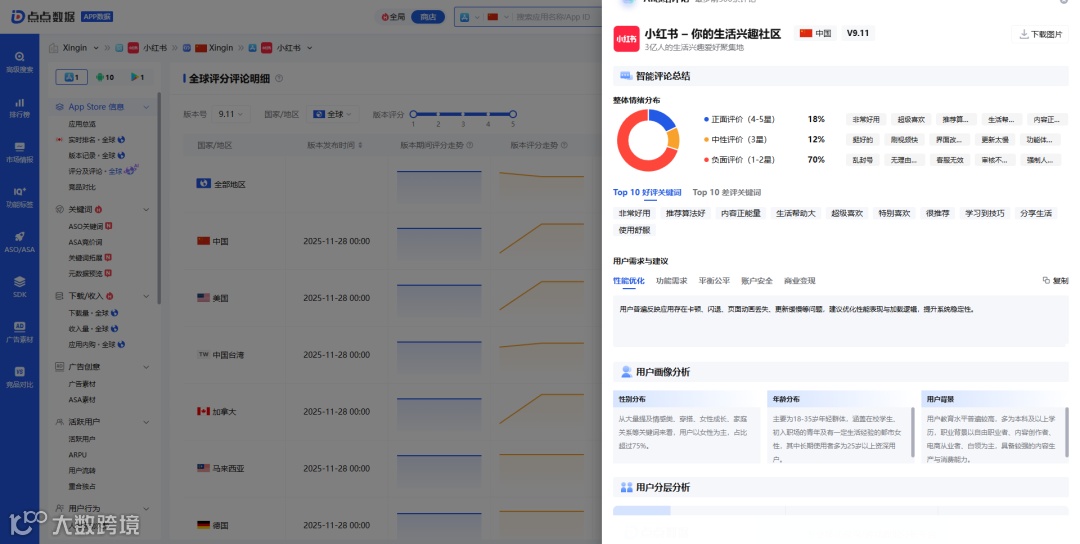Click the 用户画像分析 section icon
This screenshot has height=544, width=1080.
626,372
